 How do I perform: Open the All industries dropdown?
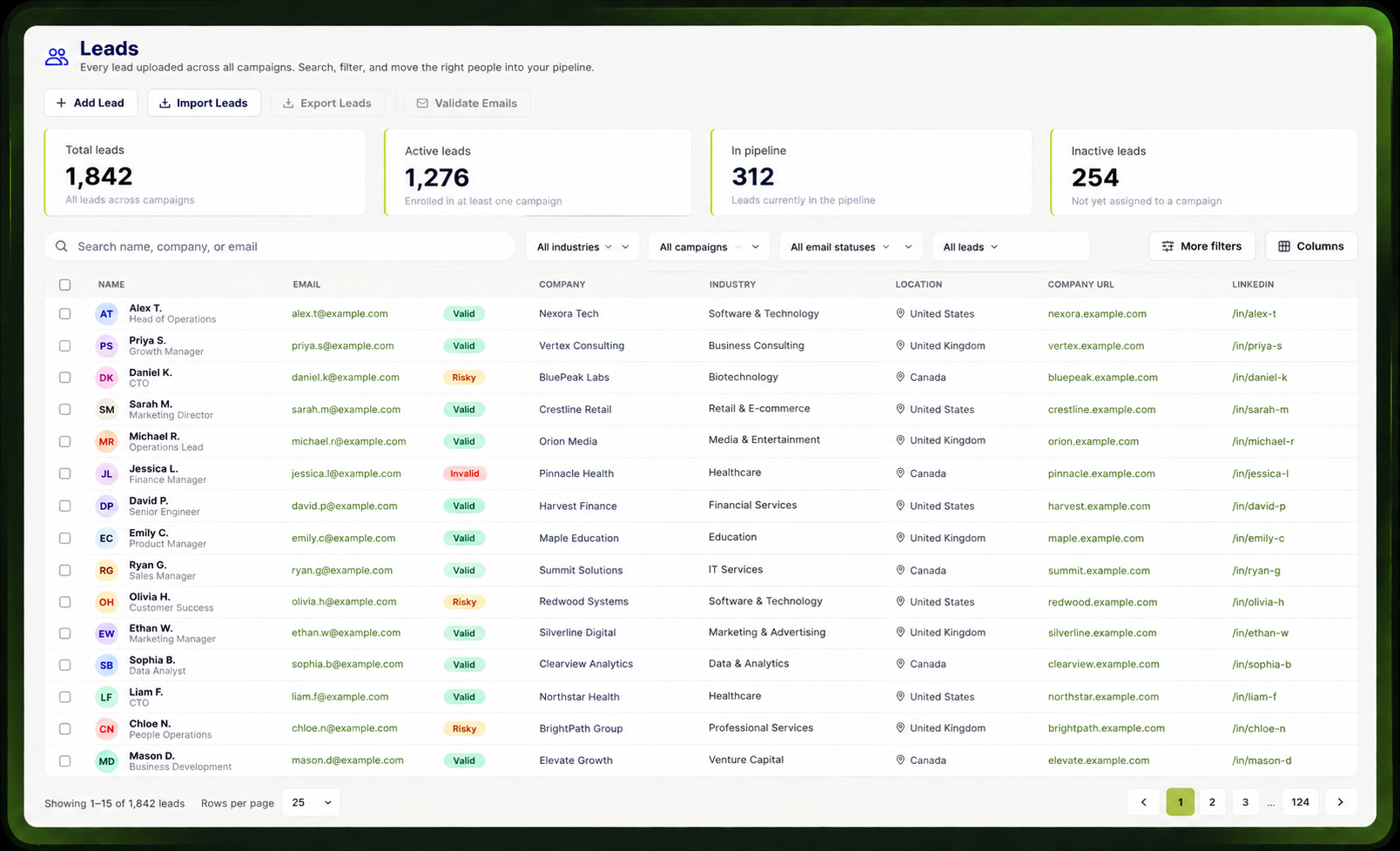click(582, 246)
